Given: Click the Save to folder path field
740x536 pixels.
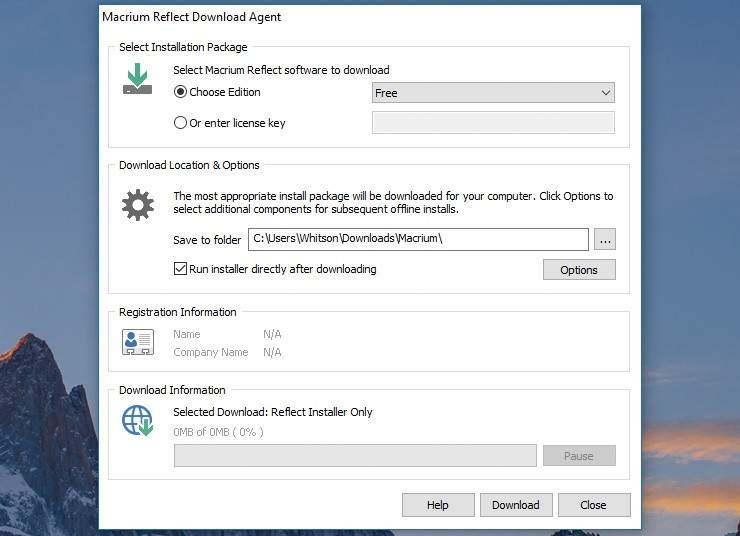Looking at the screenshot, I should 418,239.
